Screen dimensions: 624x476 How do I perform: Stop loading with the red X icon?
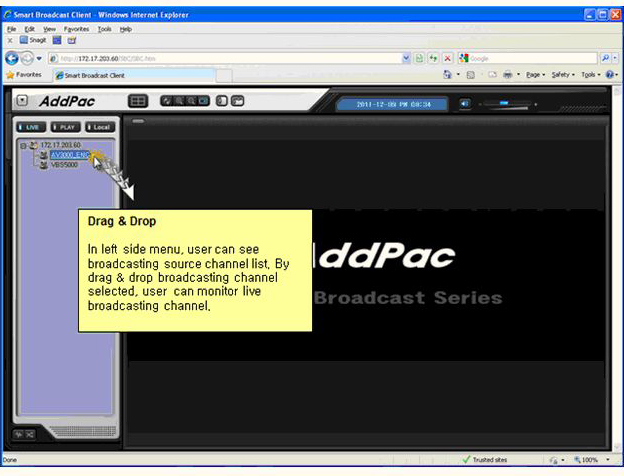tap(447, 59)
